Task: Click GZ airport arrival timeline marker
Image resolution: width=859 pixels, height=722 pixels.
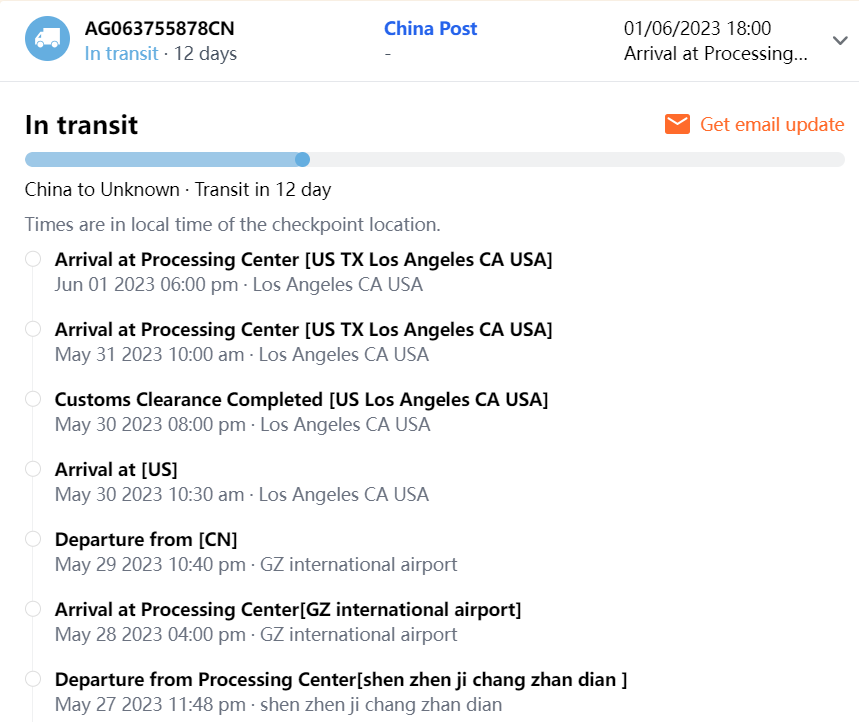Action: point(33,609)
